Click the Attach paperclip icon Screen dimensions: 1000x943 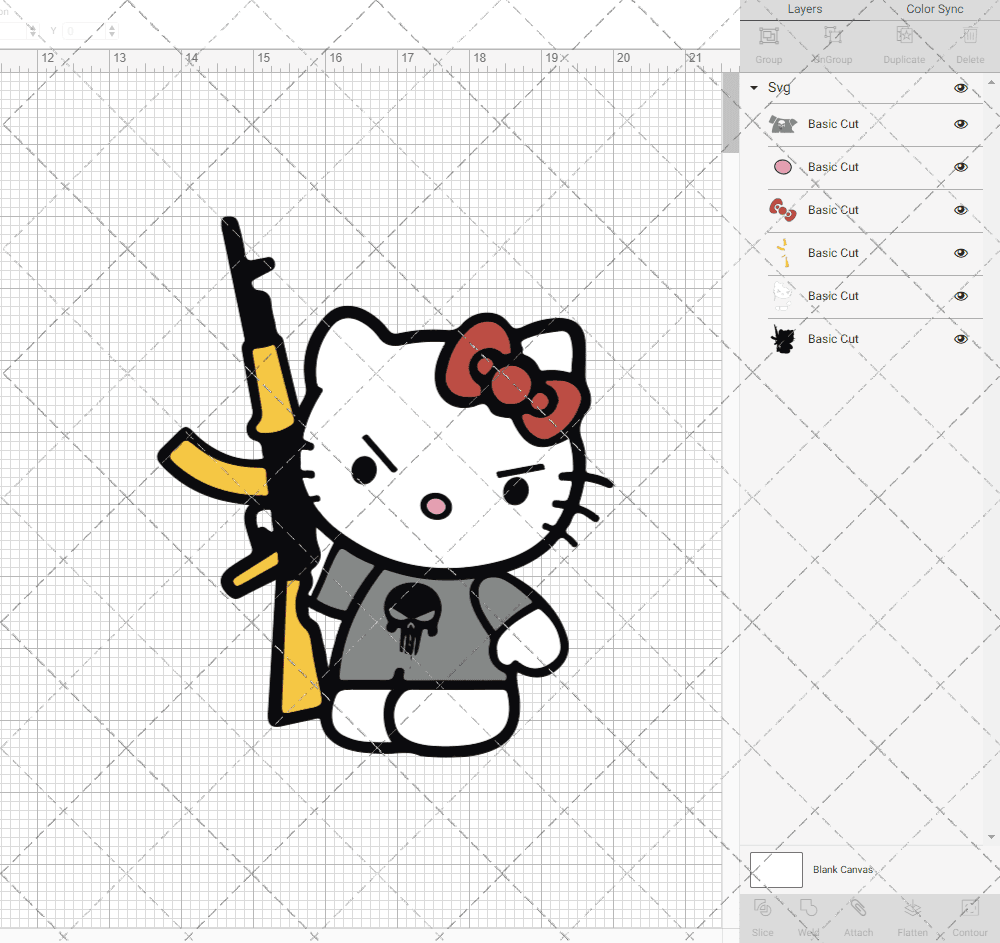click(858, 908)
